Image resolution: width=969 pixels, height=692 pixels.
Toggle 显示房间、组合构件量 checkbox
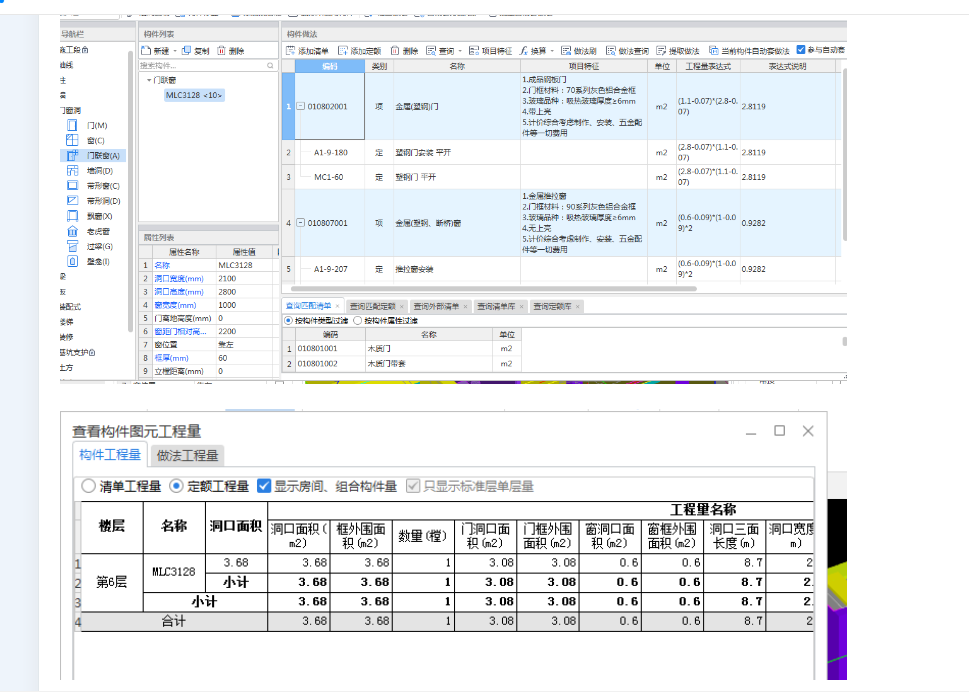coord(264,486)
